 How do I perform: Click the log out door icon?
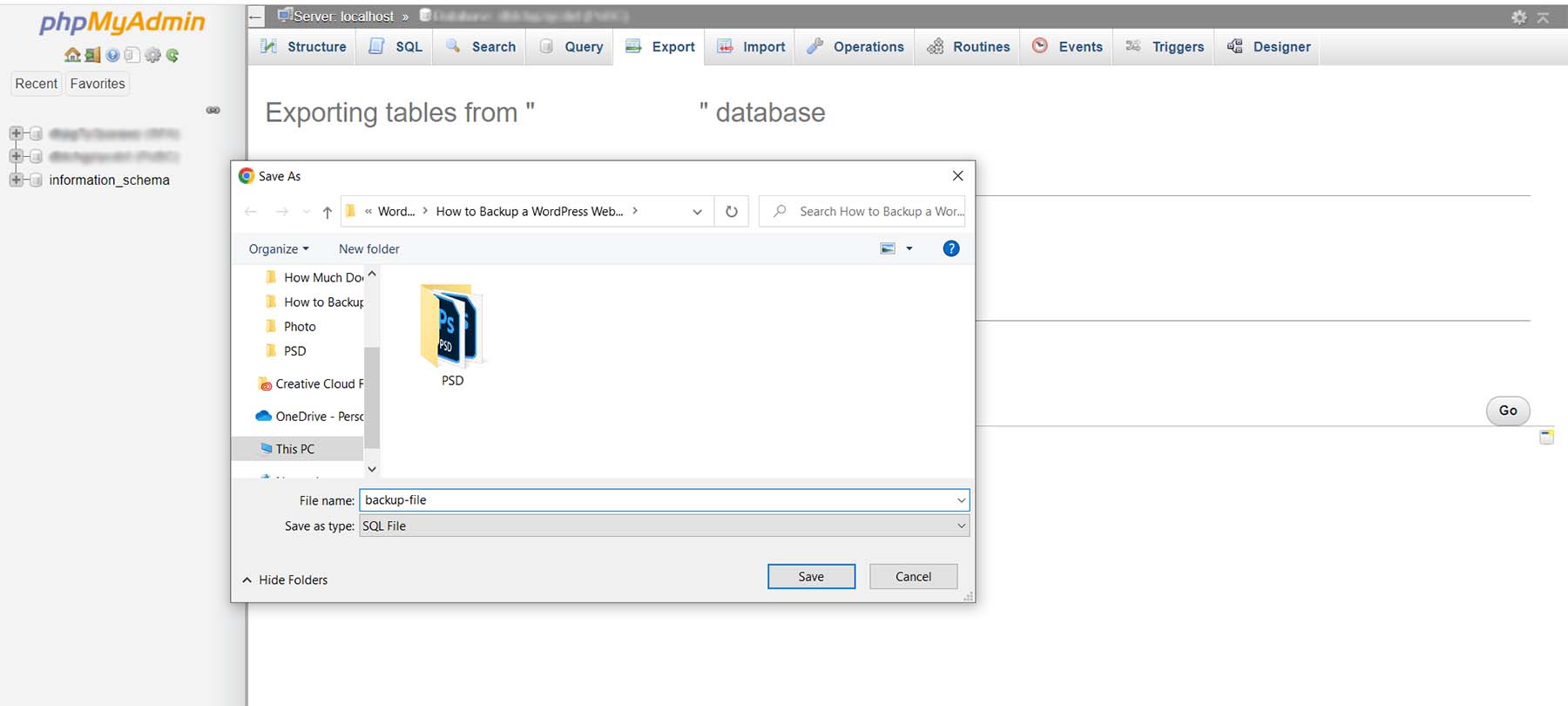pos(92,55)
